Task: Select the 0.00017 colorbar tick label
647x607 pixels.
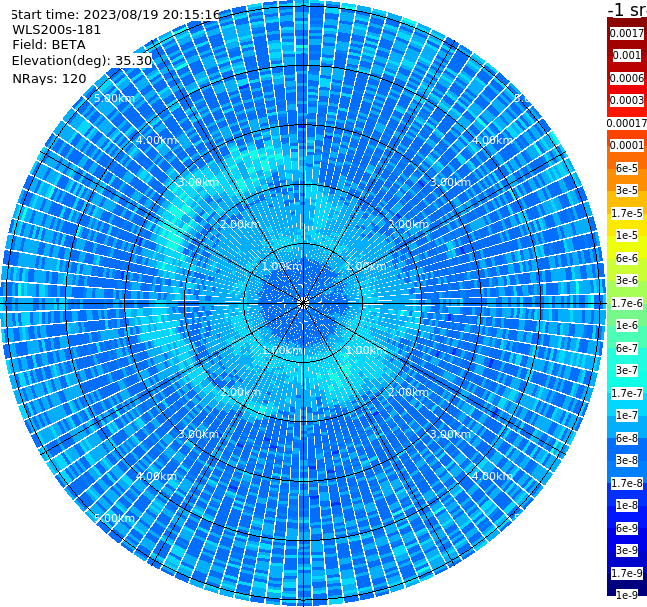Action: click(x=627, y=123)
